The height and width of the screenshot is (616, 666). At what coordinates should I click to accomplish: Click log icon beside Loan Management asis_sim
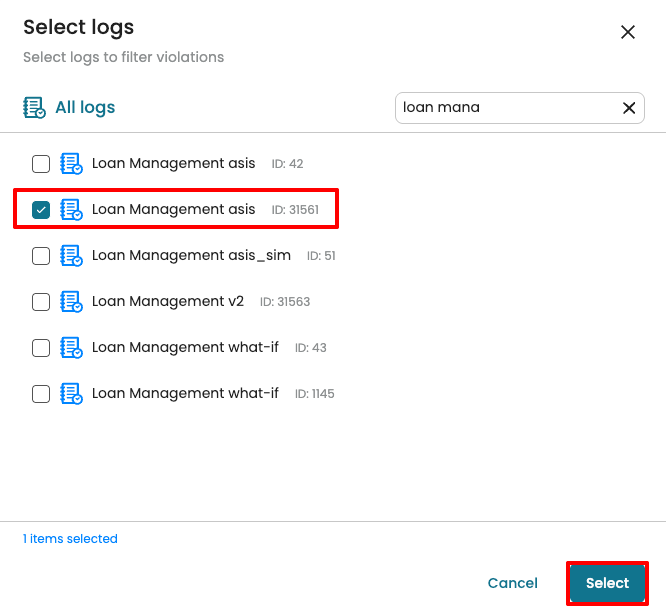[x=71, y=256]
